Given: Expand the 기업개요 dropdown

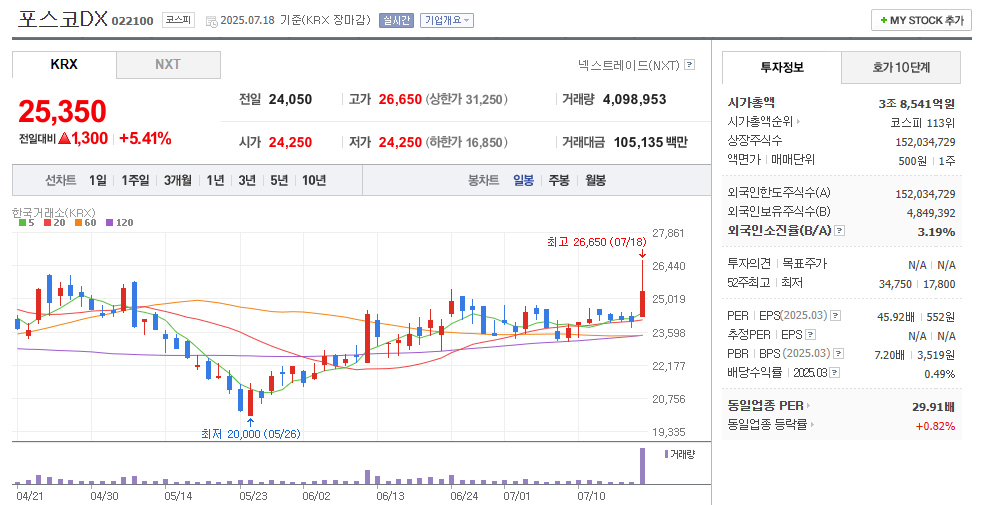Looking at the screenshot, I should (x=446, y=20).
